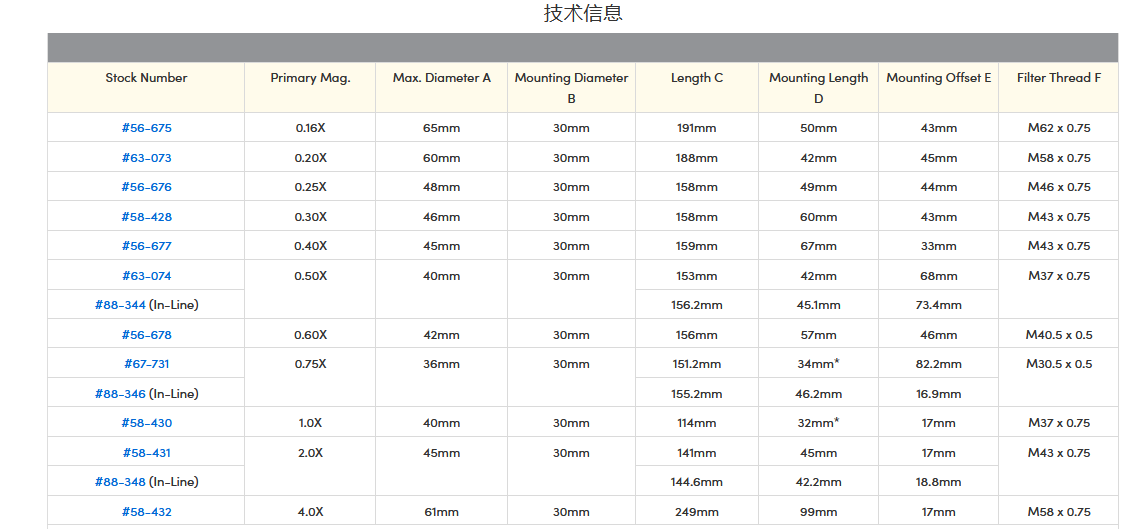Click the Filter Thread F header
The height and width of the screenshot is (529, 1147).
tap(1058, 78)
